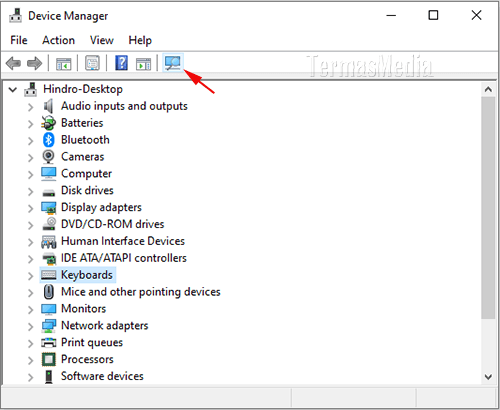Click the Device Manager title bar icon
500x410 pixels.
[x=15, y=16]
